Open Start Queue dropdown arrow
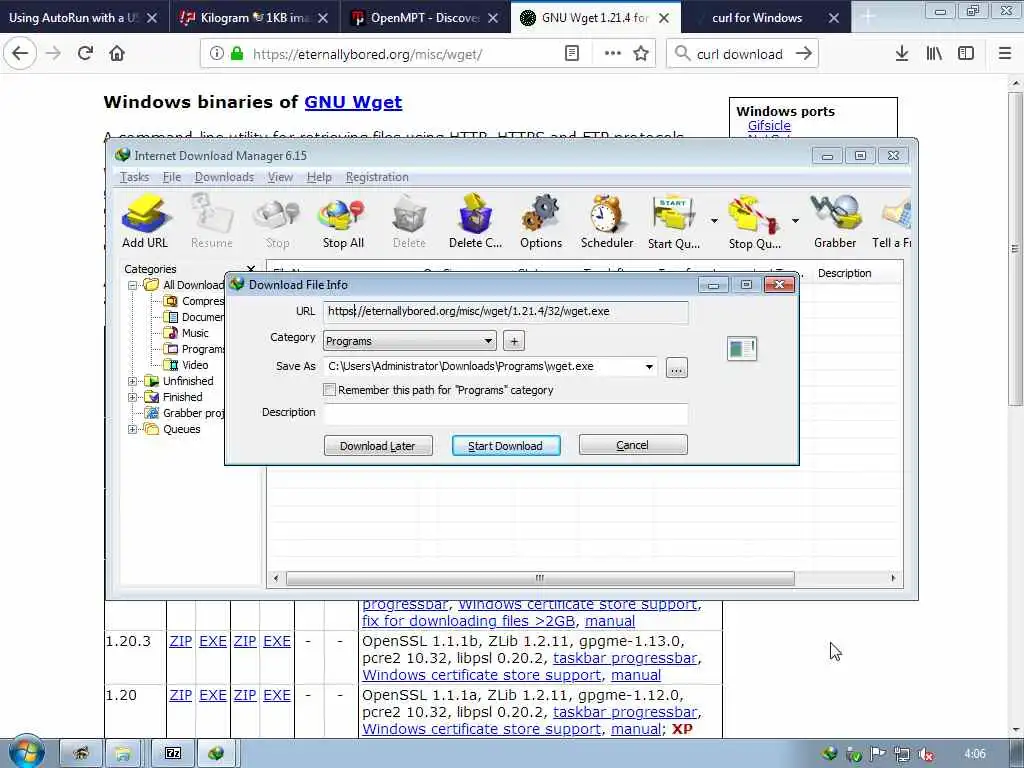1024x768 pixels. 714,221
